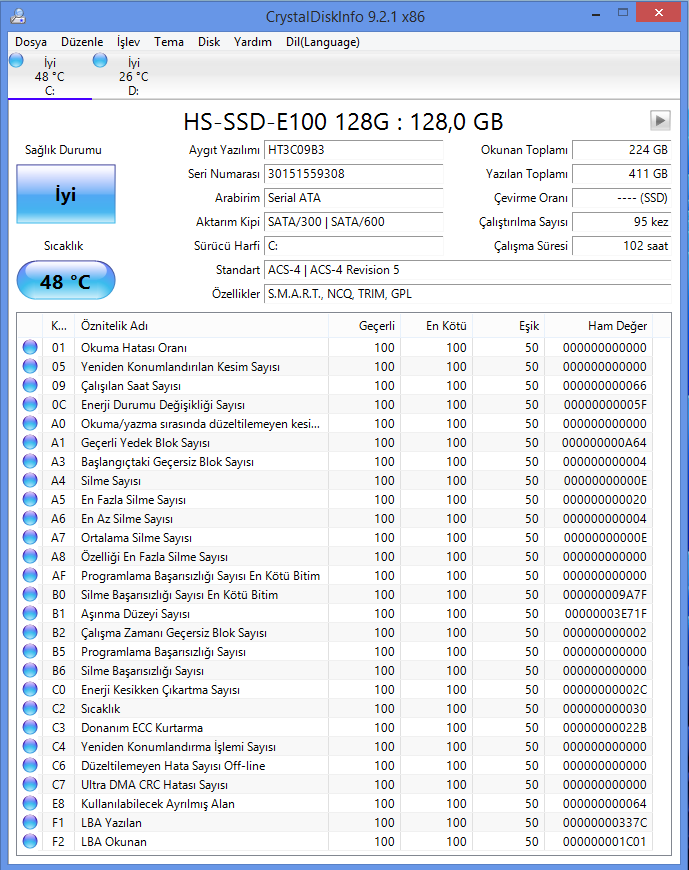689x870 pixels.
Task: Click status orb for En Az Silme Sayısı
Action: click(x=30, y=518)
